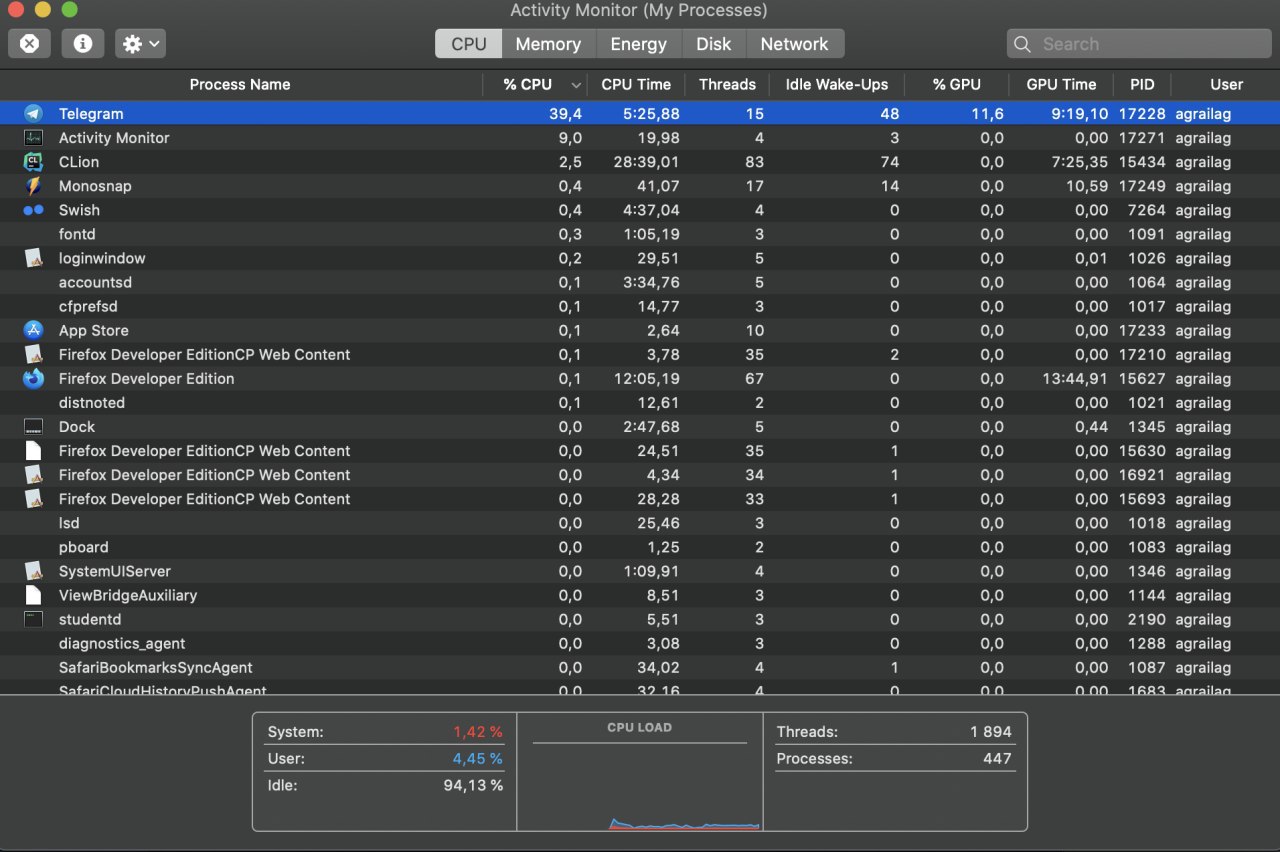Click the User CPU value 4,45 %
Viewport: 1280px width, 852px height.
tap(478, 759)
